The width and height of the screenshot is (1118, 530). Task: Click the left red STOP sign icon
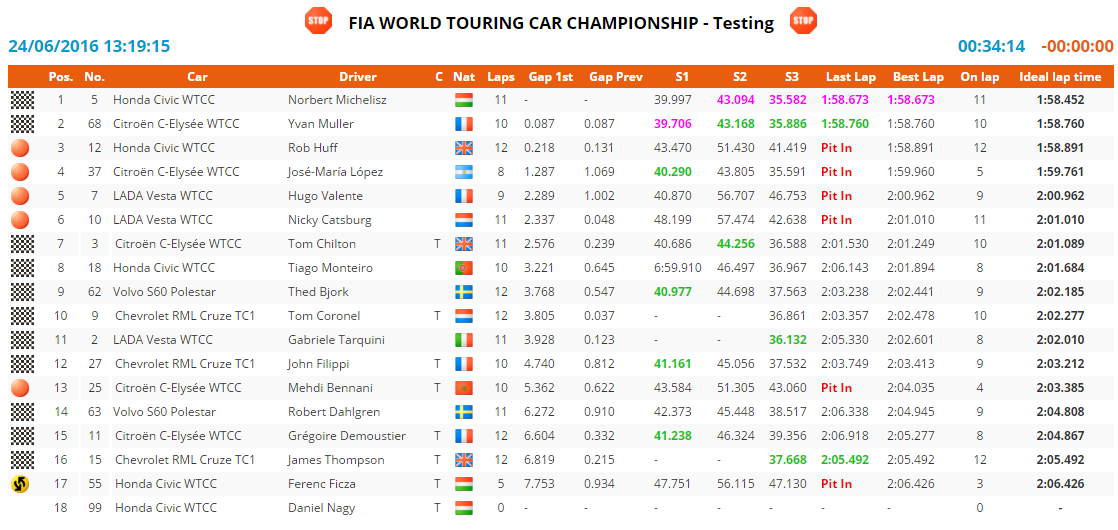click(x=319, y=21)
